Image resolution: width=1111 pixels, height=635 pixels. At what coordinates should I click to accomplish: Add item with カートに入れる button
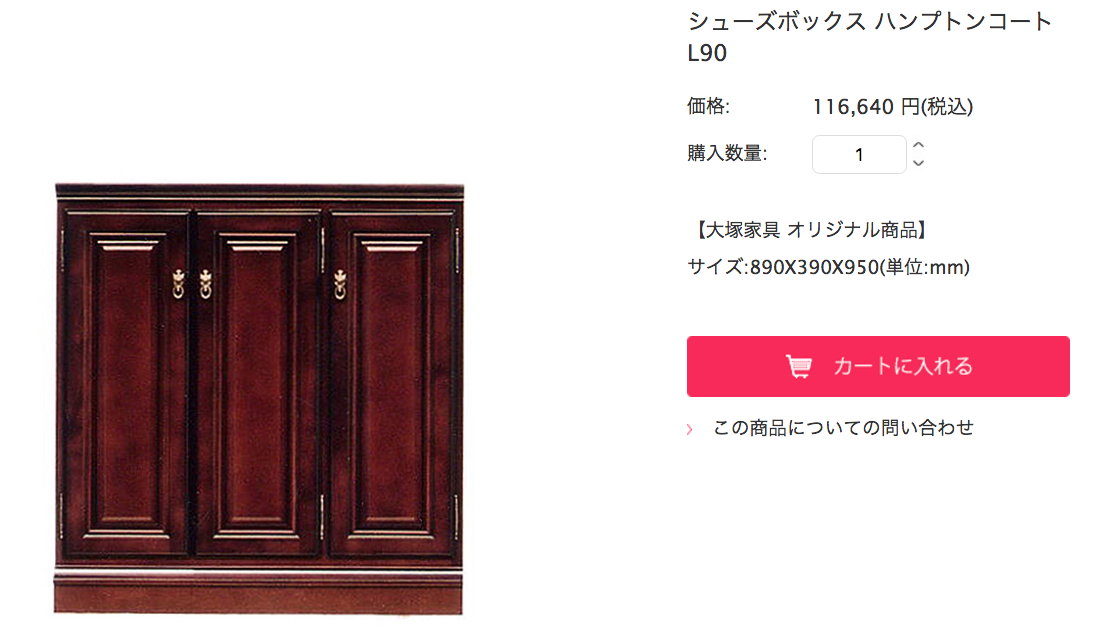(878, 366)
